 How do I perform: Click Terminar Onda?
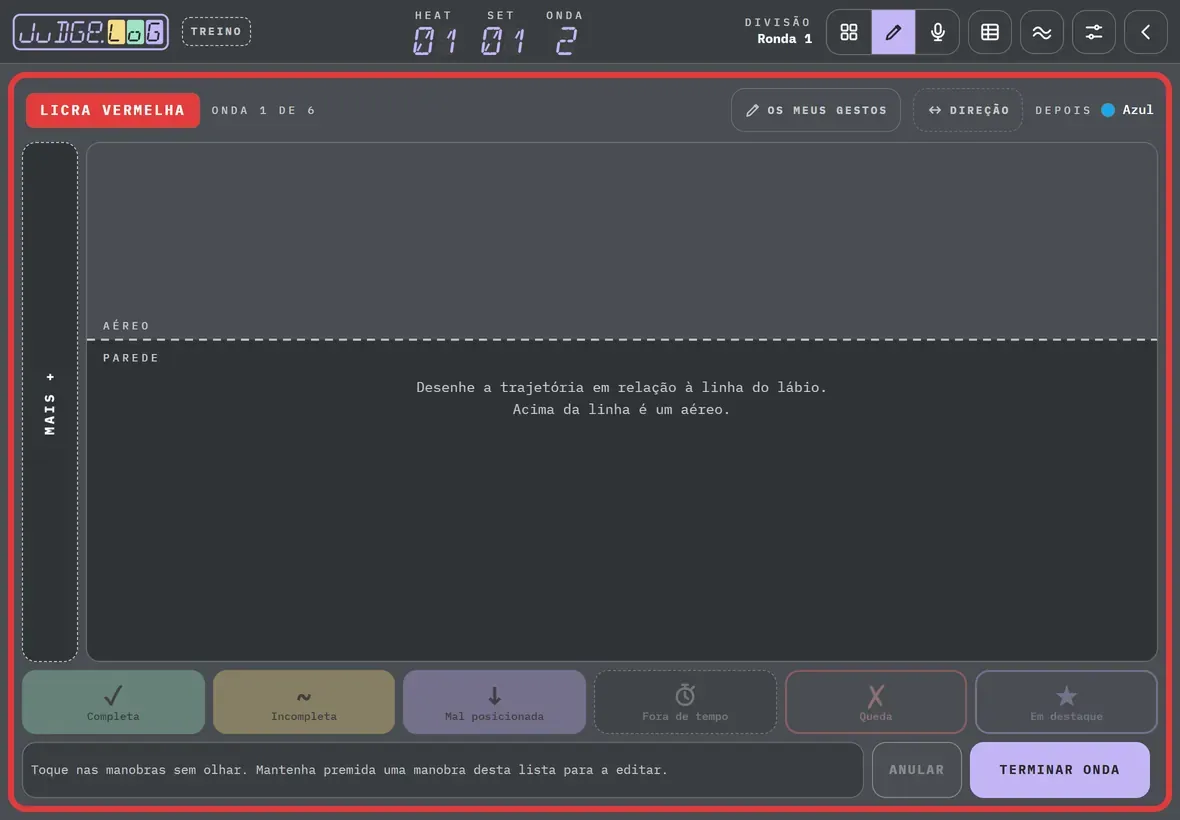[x=1060, y=770]
